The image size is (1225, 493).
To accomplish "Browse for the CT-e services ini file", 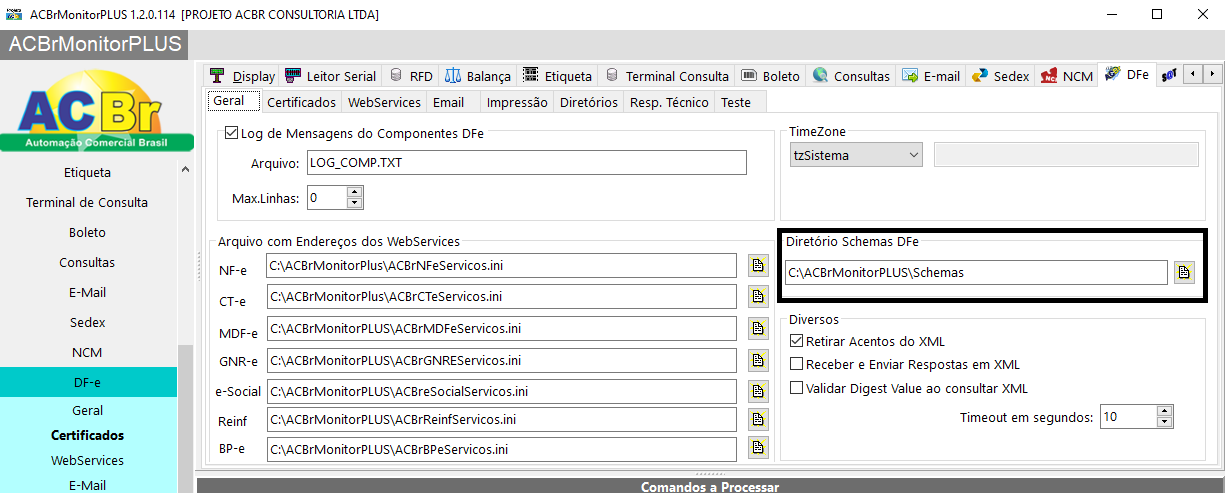I will click(x=758, y=297).
